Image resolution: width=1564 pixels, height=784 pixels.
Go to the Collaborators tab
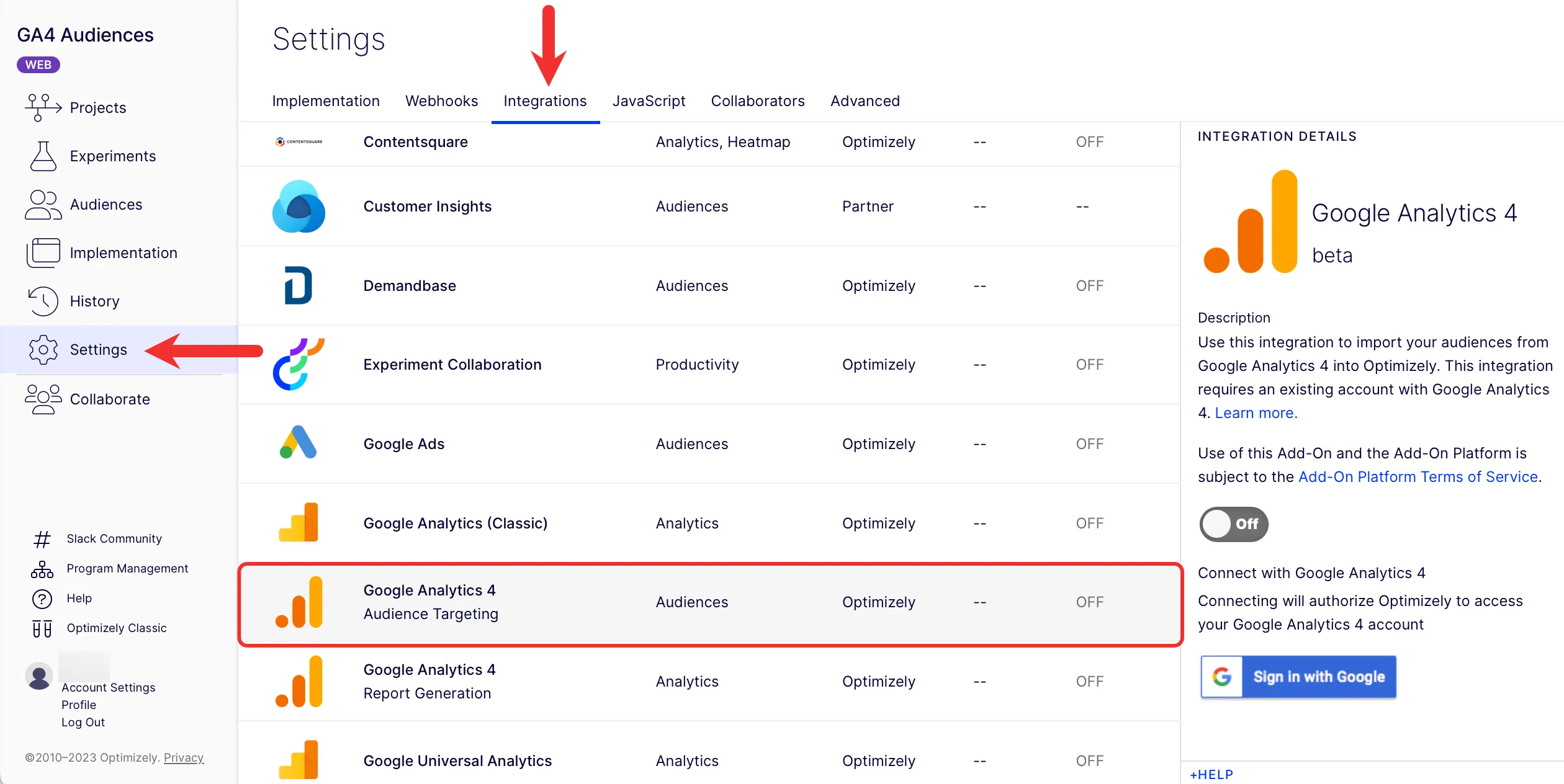(758, 101)
